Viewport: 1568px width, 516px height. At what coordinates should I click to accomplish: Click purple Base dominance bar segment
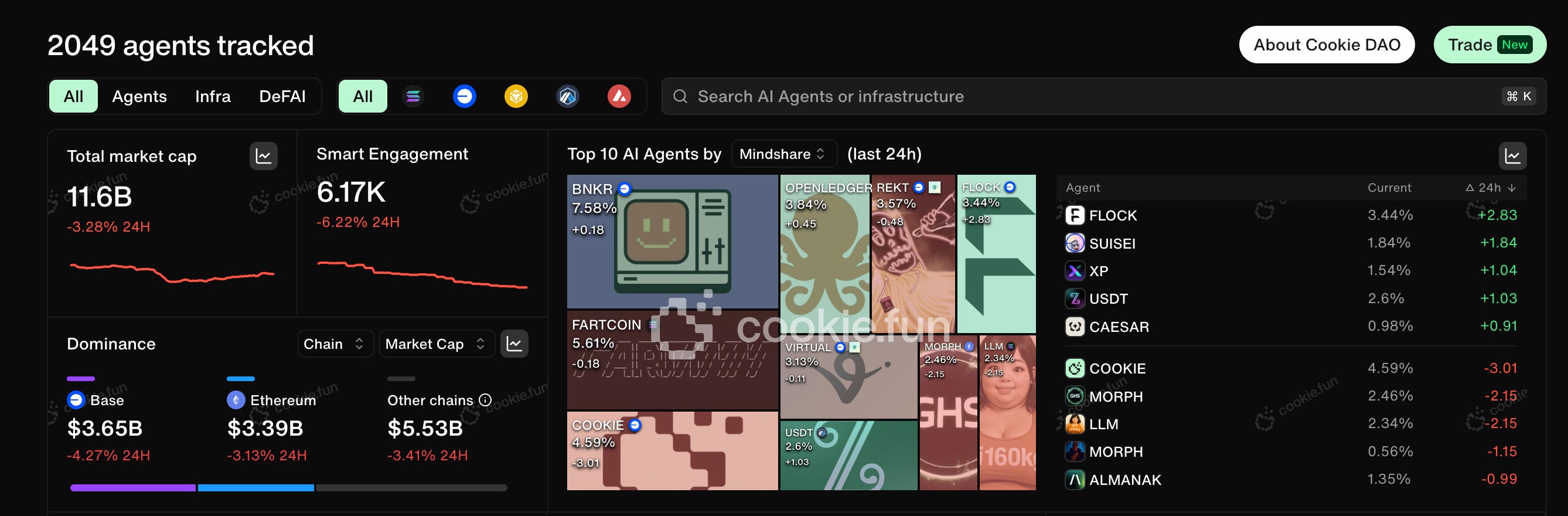132,488
